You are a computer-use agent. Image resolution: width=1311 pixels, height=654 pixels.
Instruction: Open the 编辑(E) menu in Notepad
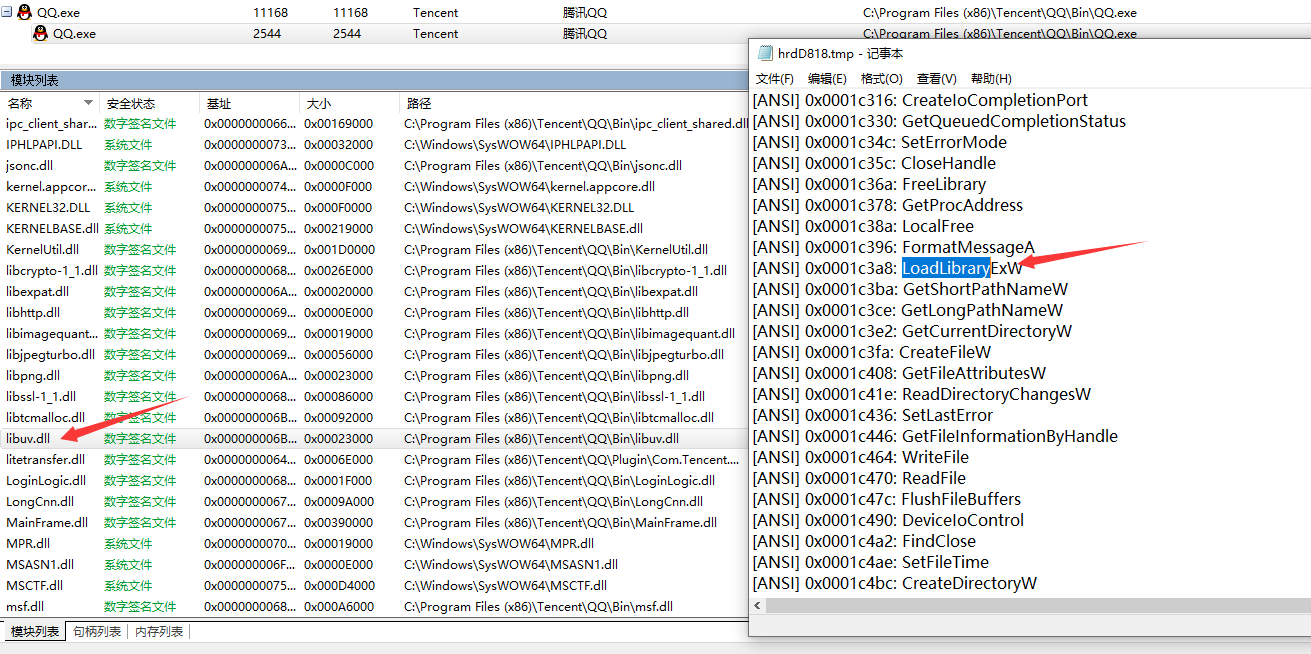click(x=827, y=79)
